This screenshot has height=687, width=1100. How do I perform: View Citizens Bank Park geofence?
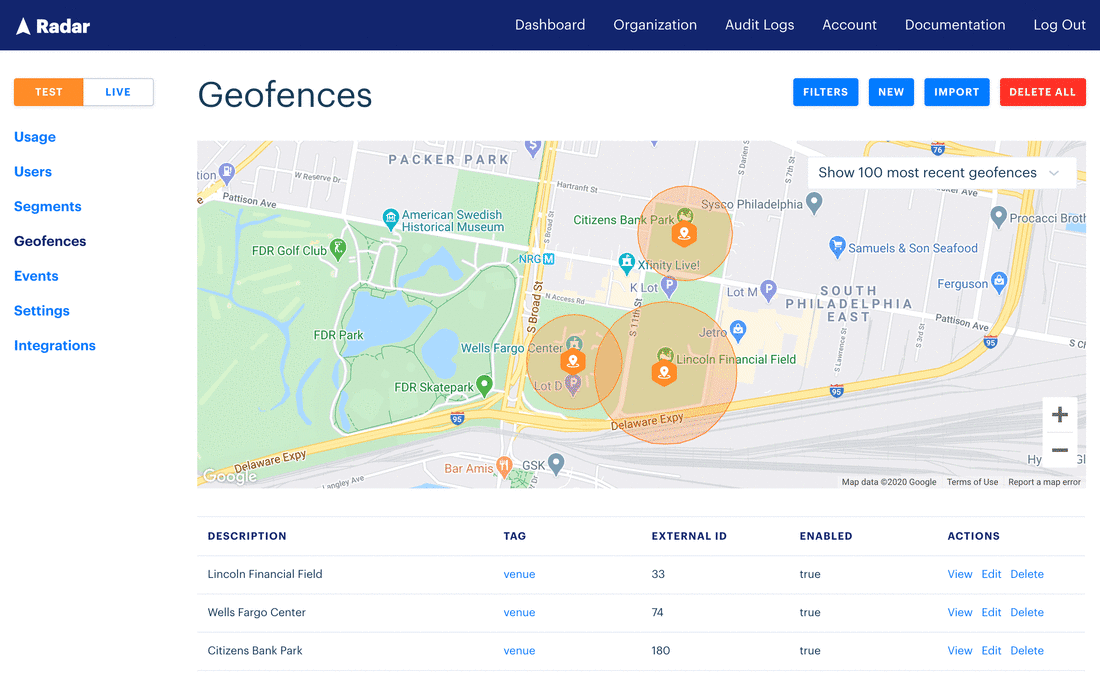click(x=960, y=651)
